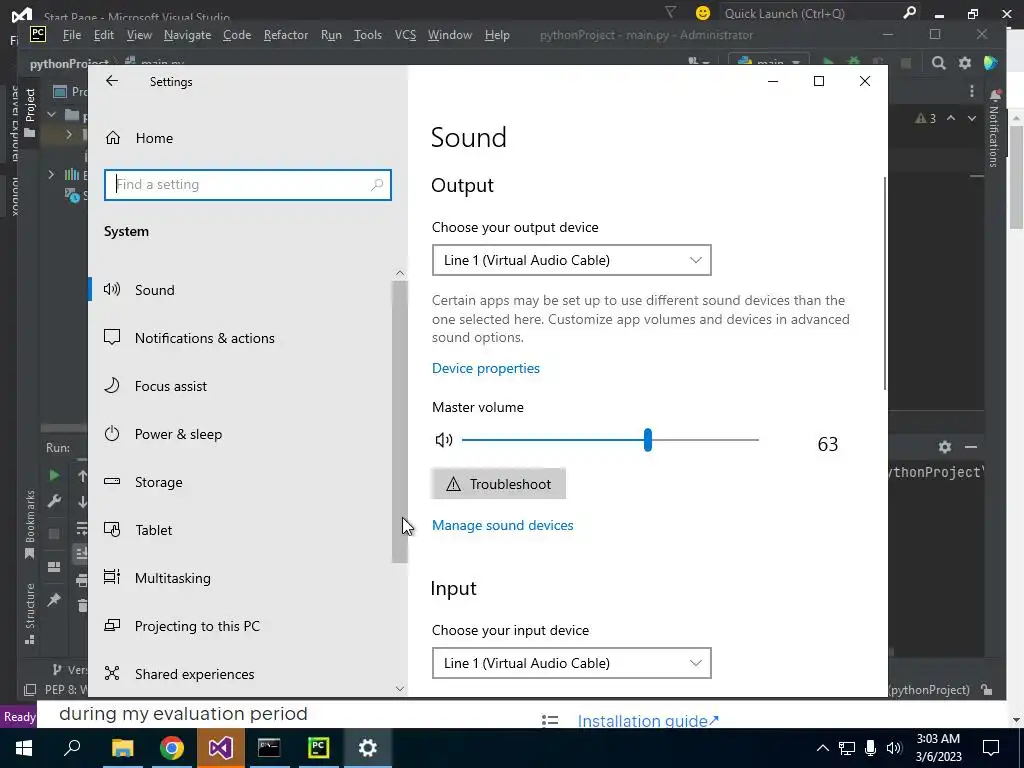
Task: Click Visual Studio Quick Launch search box
Action: tap(810, 13)
